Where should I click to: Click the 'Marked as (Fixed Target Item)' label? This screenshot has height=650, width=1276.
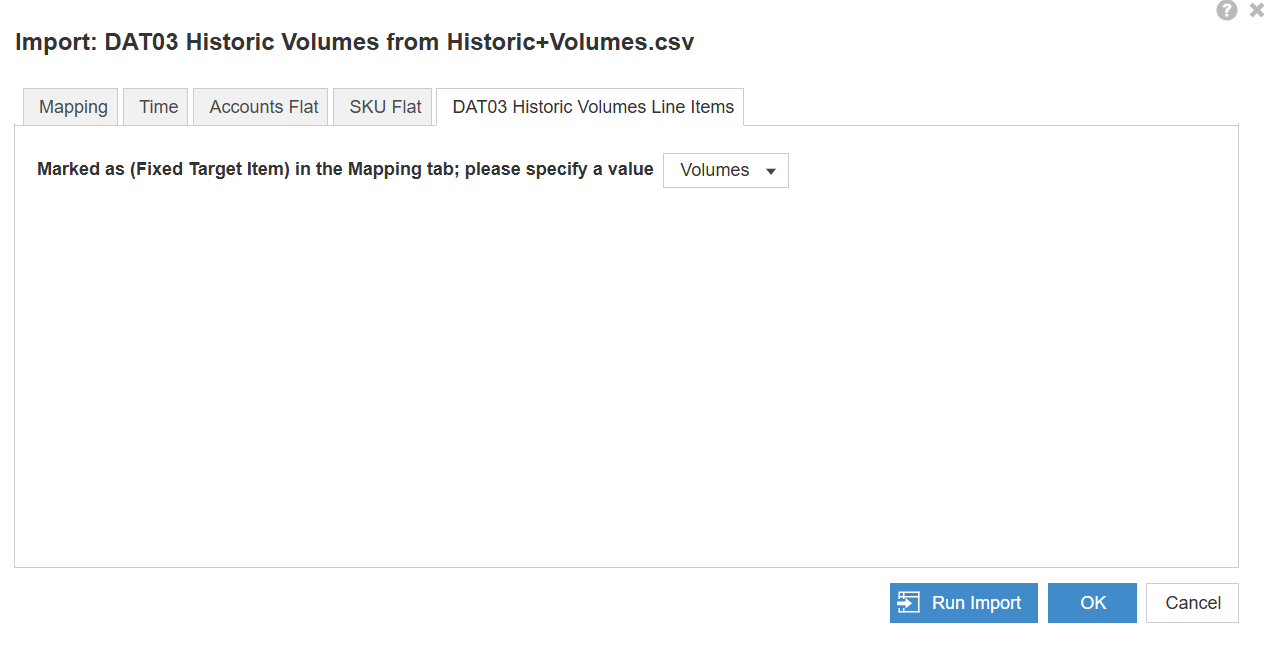(345, 169)
